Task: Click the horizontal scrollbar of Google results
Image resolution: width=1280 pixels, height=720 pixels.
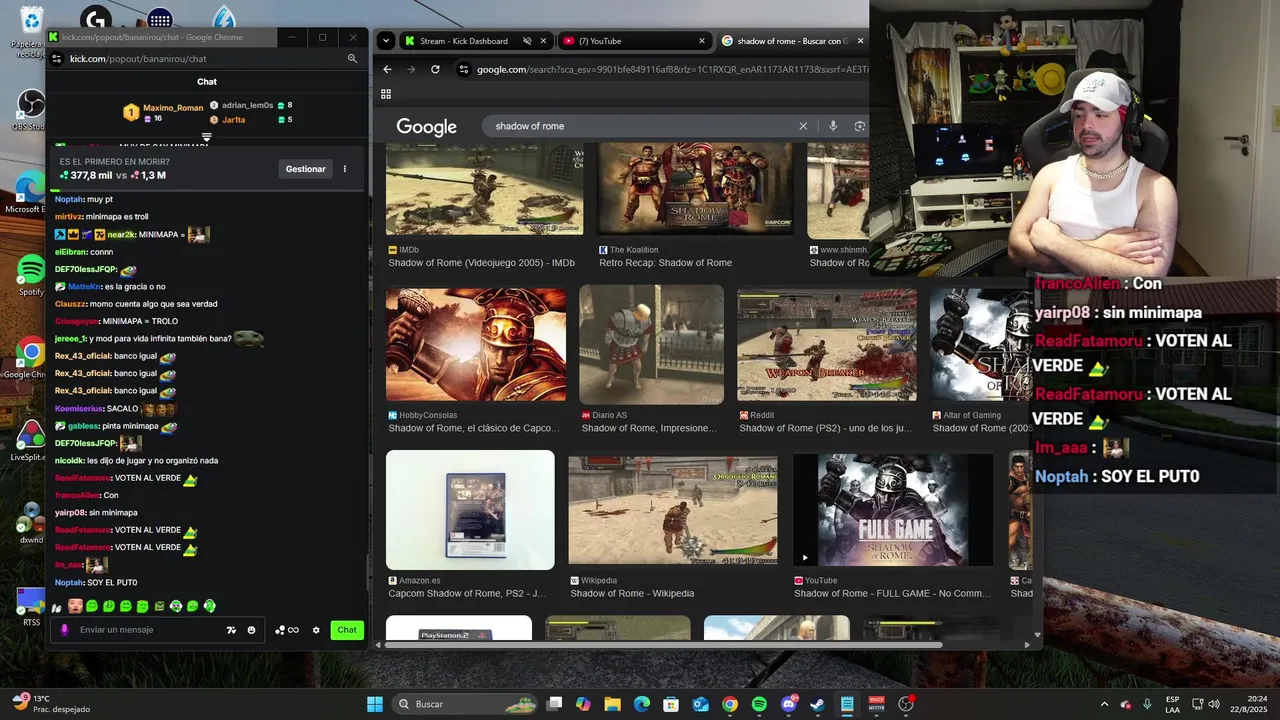Action: [x=663, y=645]
